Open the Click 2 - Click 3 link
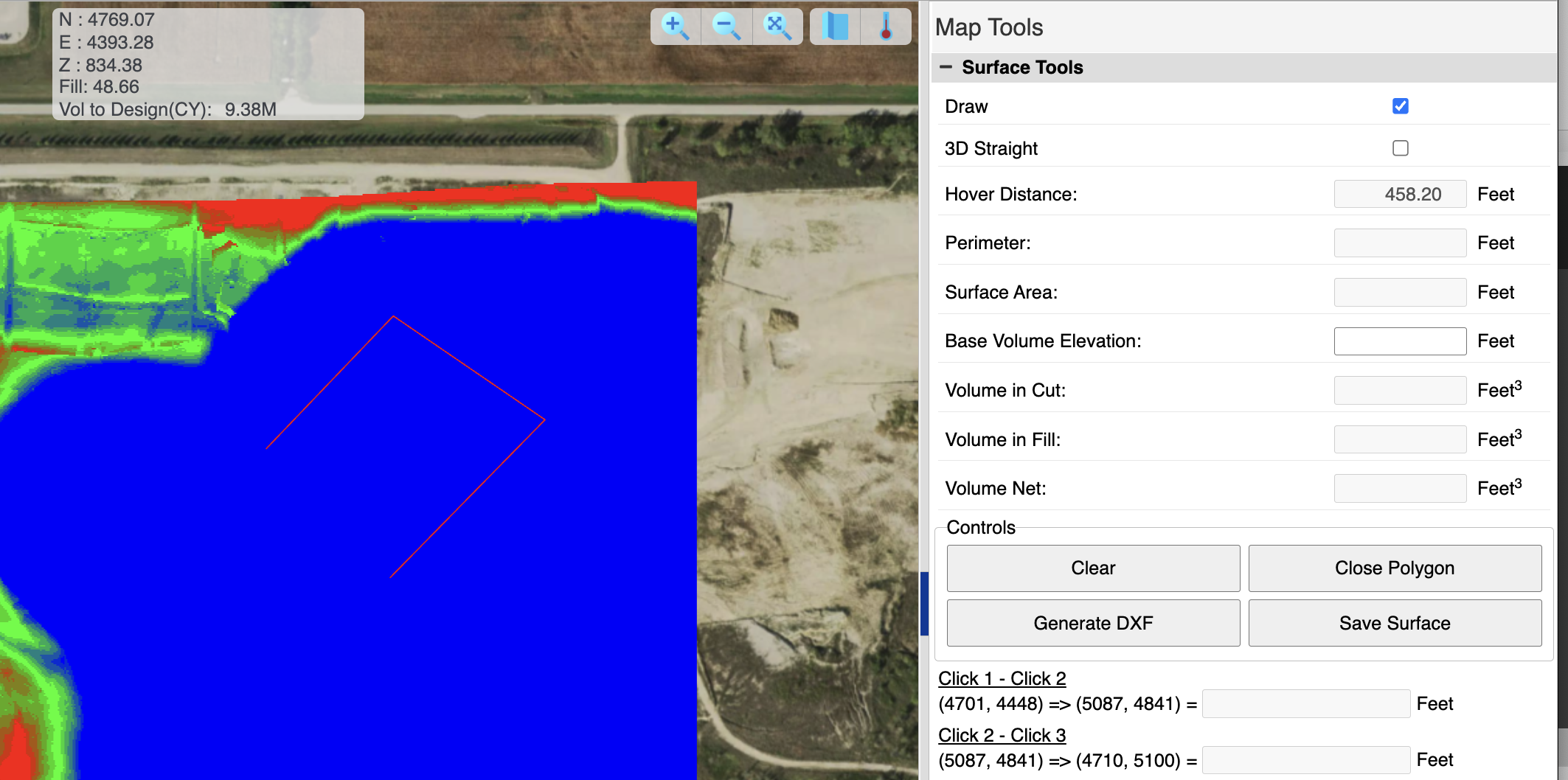The height and width of the screenshot is (780, 1568). coord(1002,735)
